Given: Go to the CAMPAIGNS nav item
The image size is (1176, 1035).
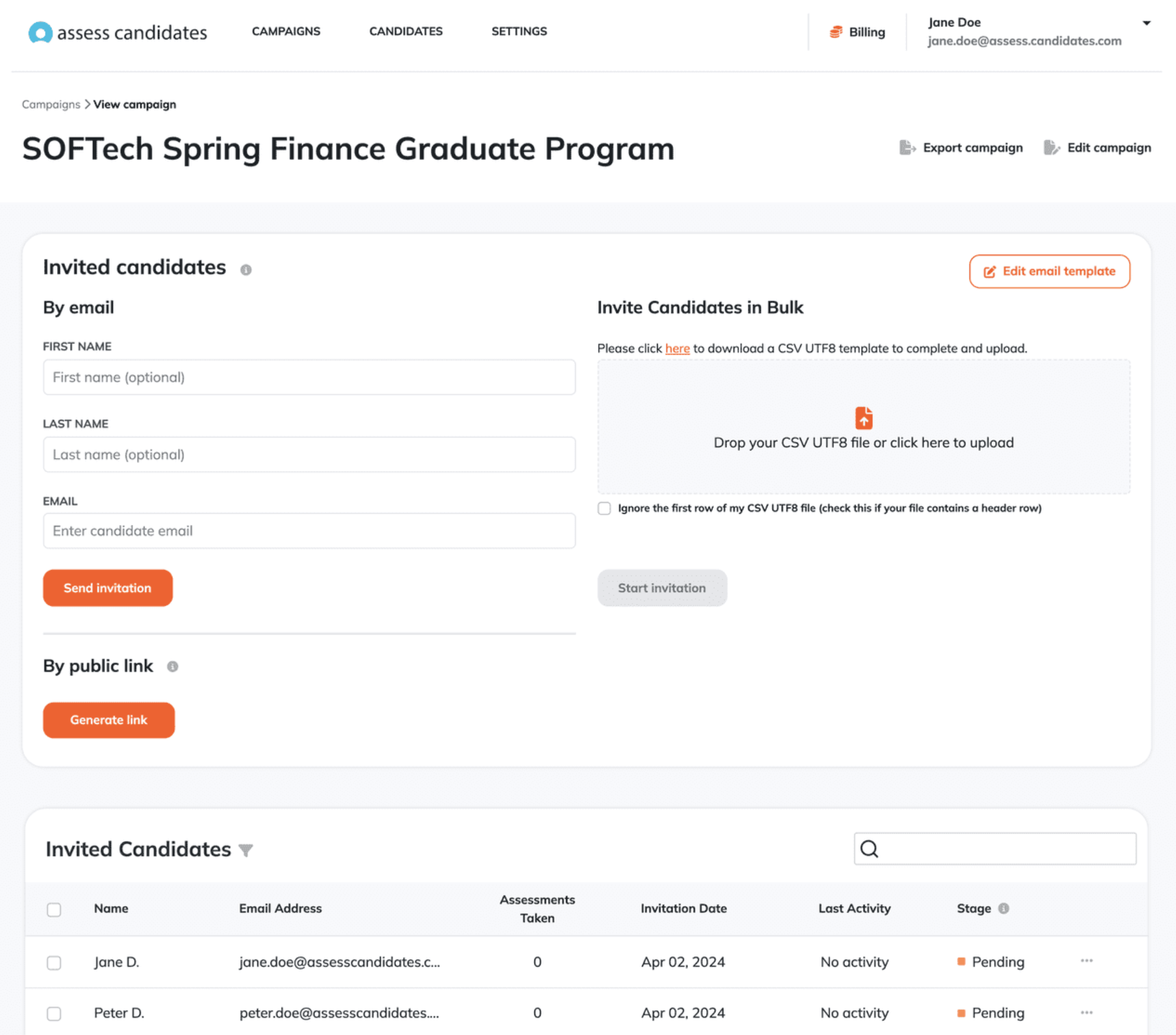Looking at the screenshot, I should tap(286, 31).
